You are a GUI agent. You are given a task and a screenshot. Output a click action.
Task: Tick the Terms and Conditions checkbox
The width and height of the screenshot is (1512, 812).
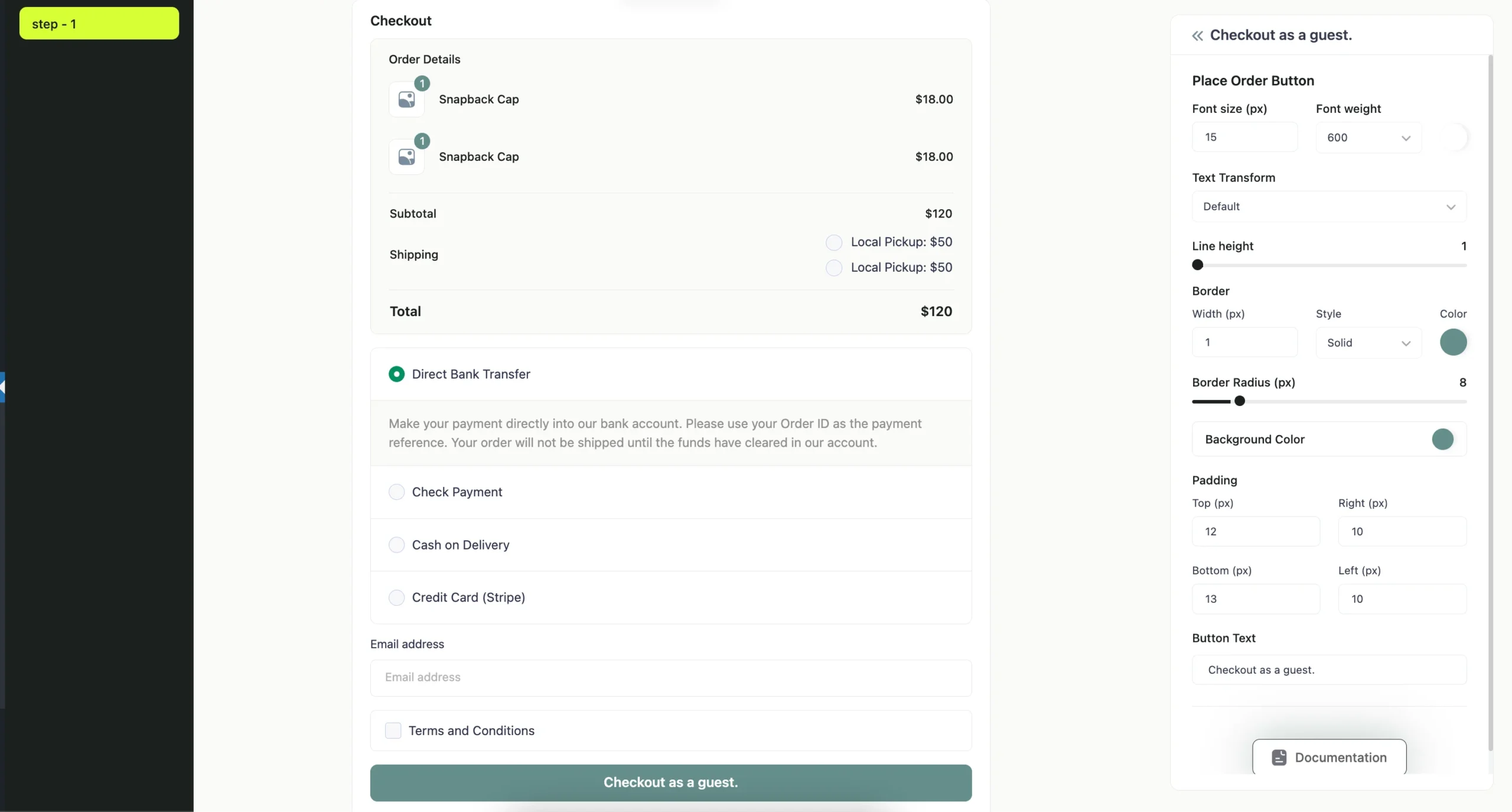[x=393, y=730]
